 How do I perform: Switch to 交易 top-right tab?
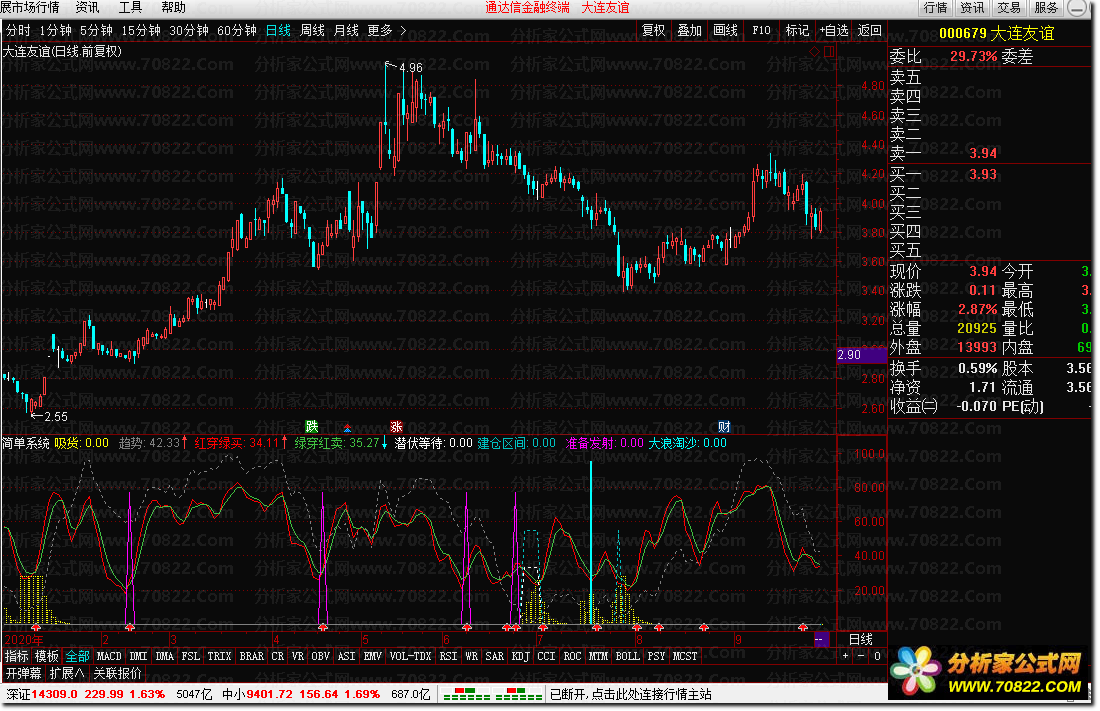point(1009,8)
